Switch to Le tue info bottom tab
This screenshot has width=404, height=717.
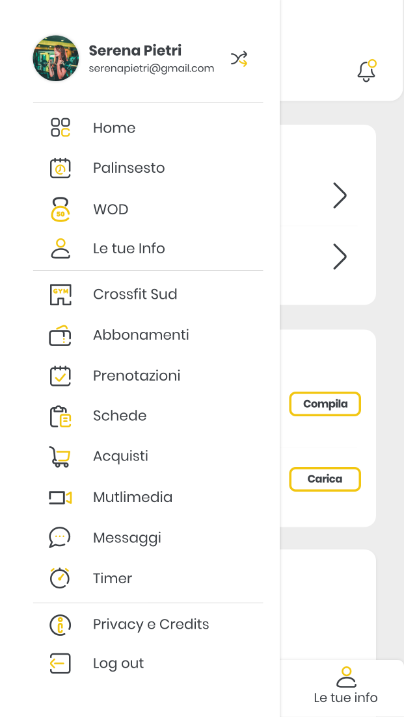(x=346, y=685)
